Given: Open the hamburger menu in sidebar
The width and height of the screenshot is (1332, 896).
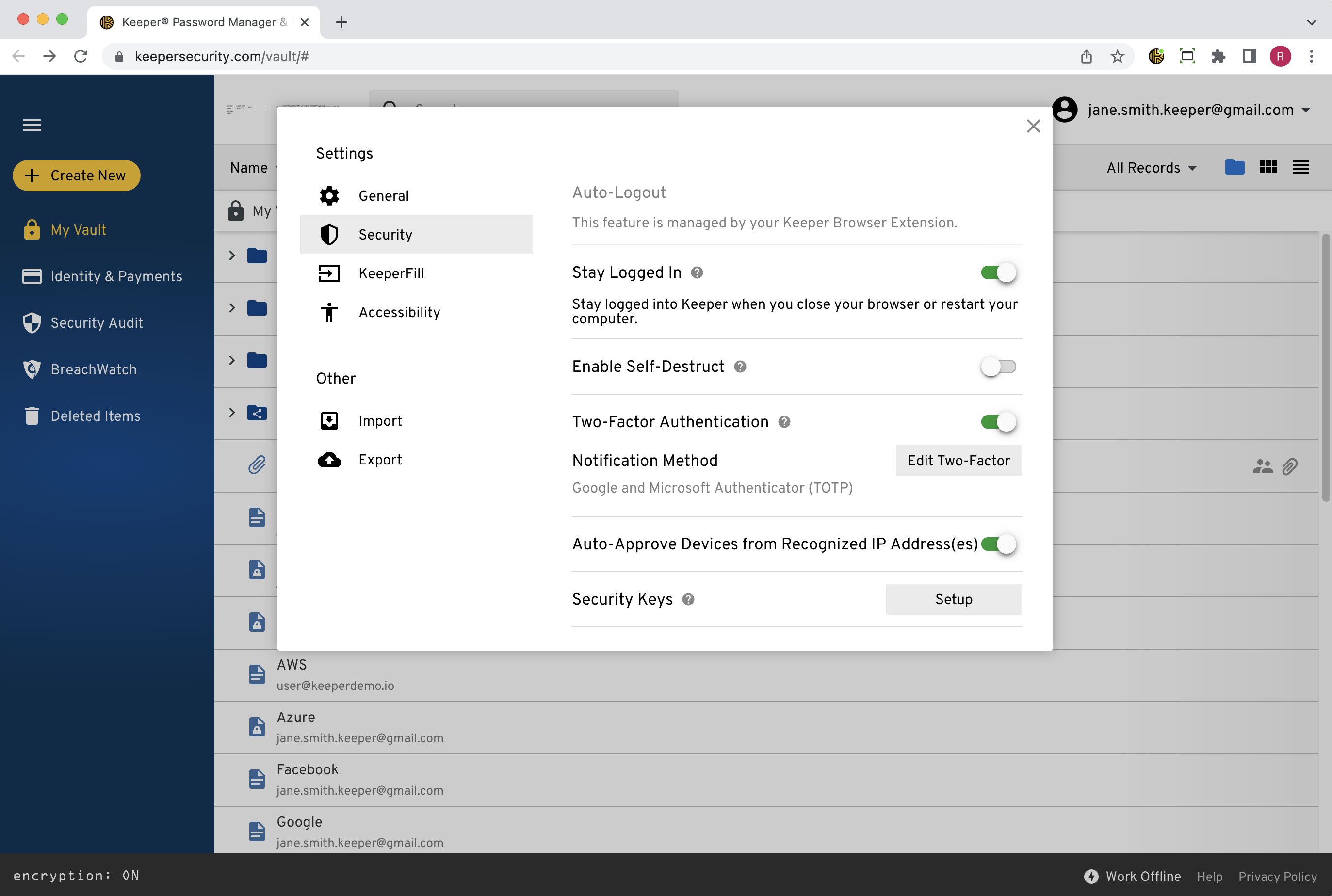Looking at the screenshot, I should pyautogui.click(x=32, y=125).
